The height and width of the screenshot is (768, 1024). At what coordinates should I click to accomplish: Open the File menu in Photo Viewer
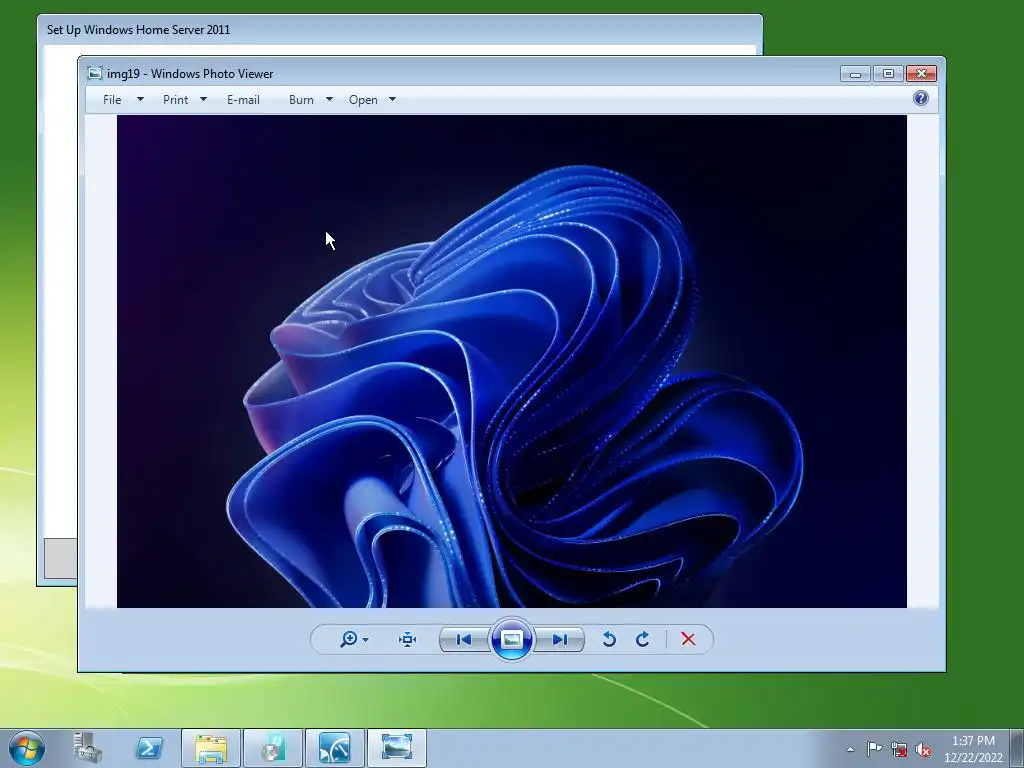pyautogui.click(x=112, y=100)
